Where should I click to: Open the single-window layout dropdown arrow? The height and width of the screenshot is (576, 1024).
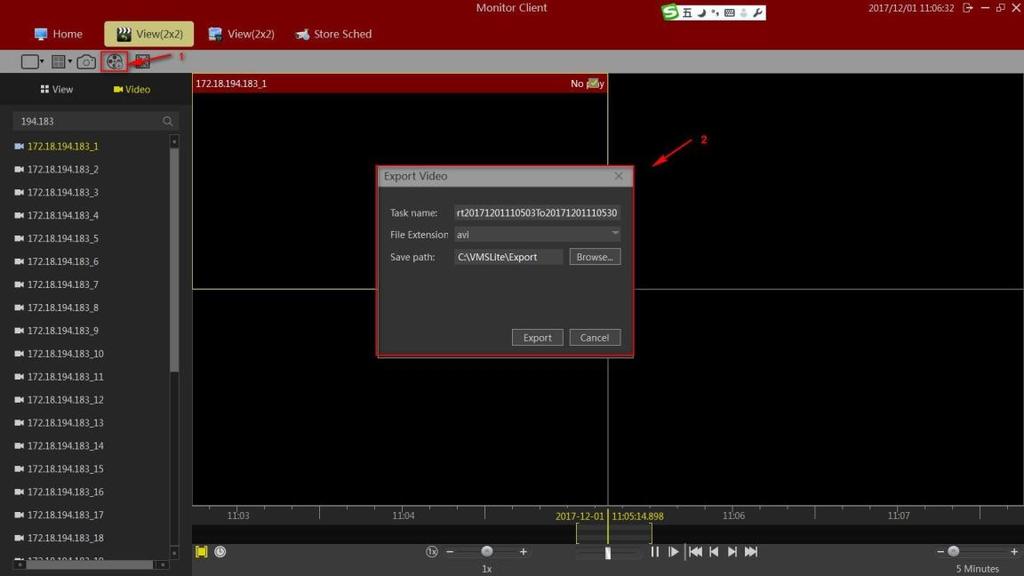tap(42, 61)
